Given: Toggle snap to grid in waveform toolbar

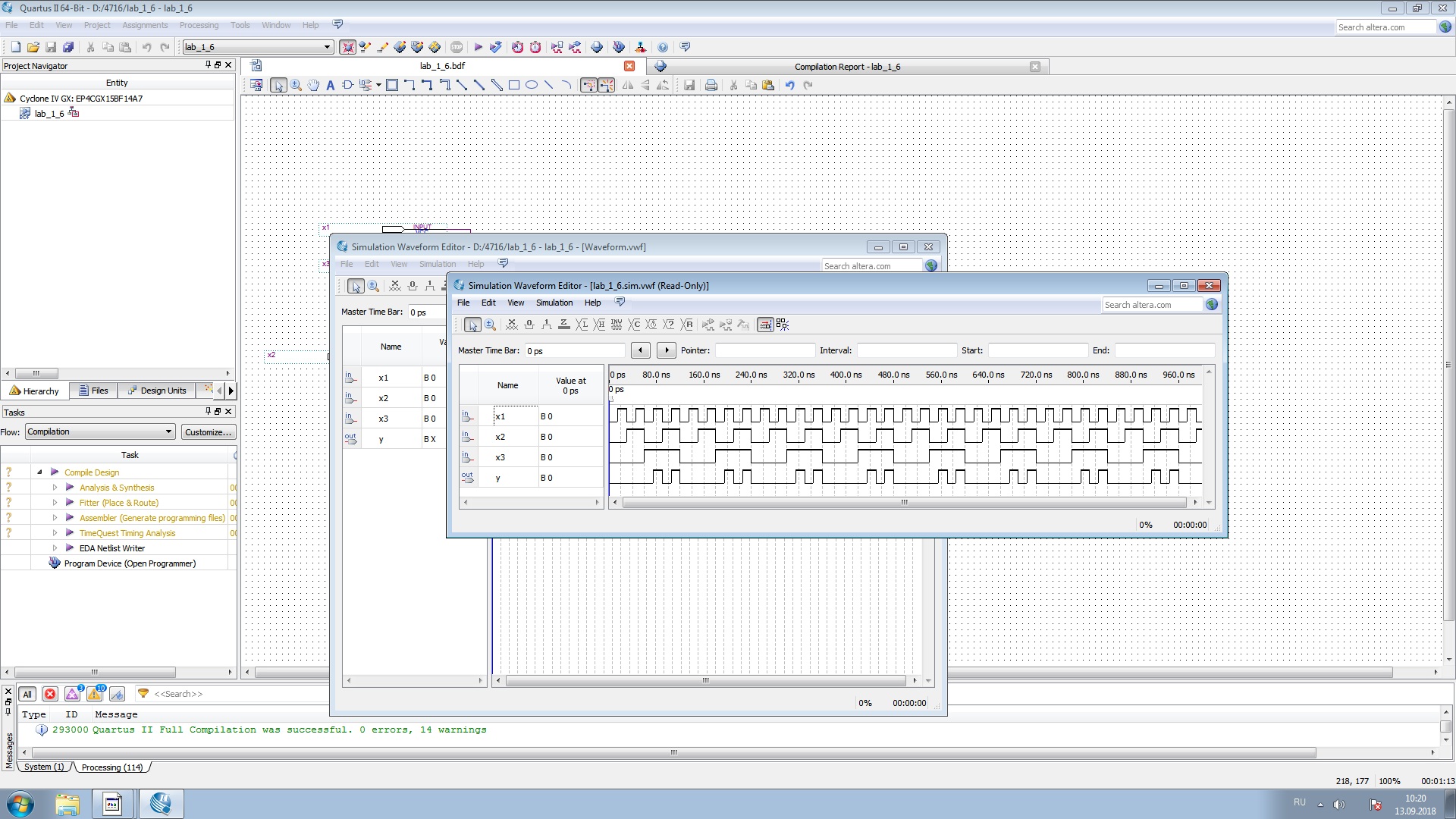Looking at the screenshot, I should tap(765, 325).
